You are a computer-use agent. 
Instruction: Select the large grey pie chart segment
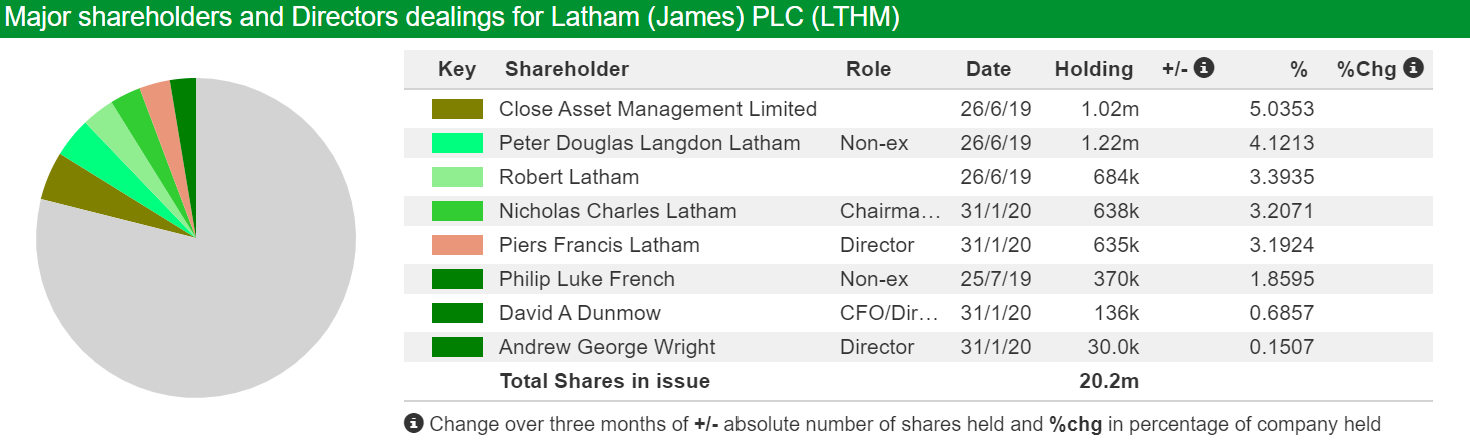click(x=200, y=280)
